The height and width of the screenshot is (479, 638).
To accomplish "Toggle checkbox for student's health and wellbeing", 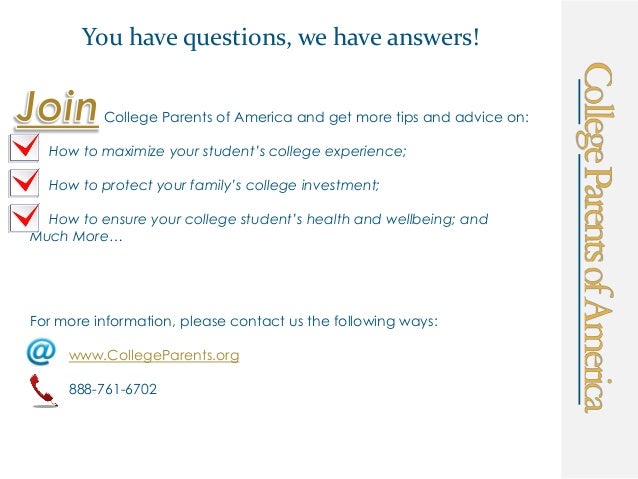I will 24,218.
